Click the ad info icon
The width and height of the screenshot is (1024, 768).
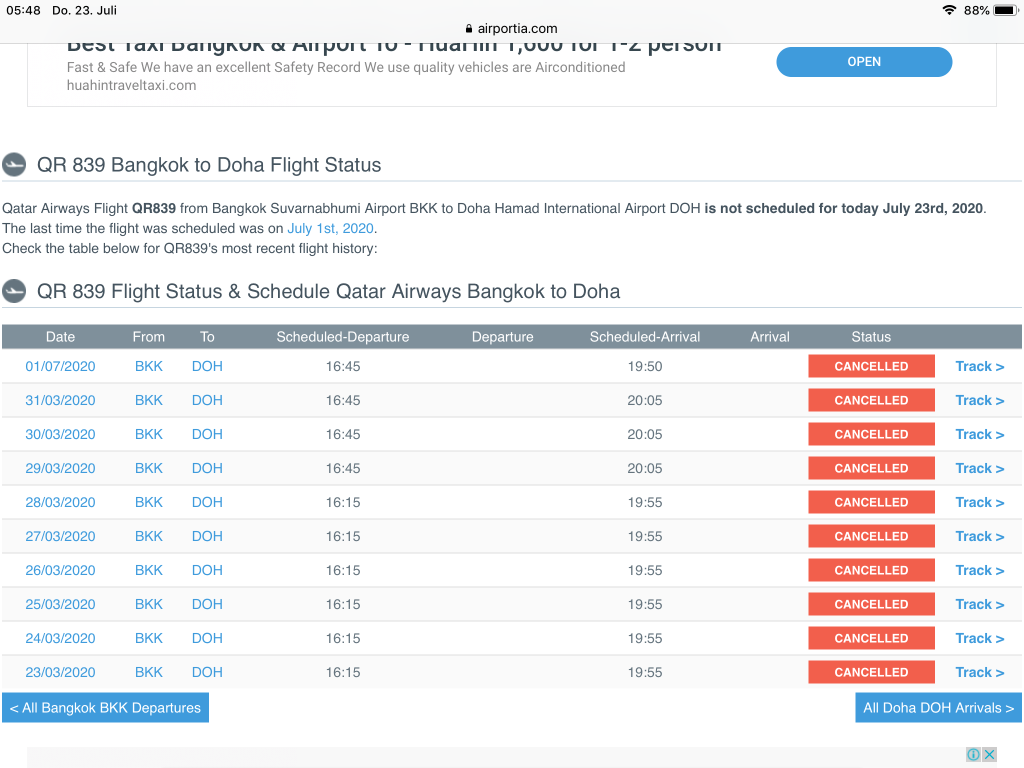pyautogui.click(x=973, y=754)
